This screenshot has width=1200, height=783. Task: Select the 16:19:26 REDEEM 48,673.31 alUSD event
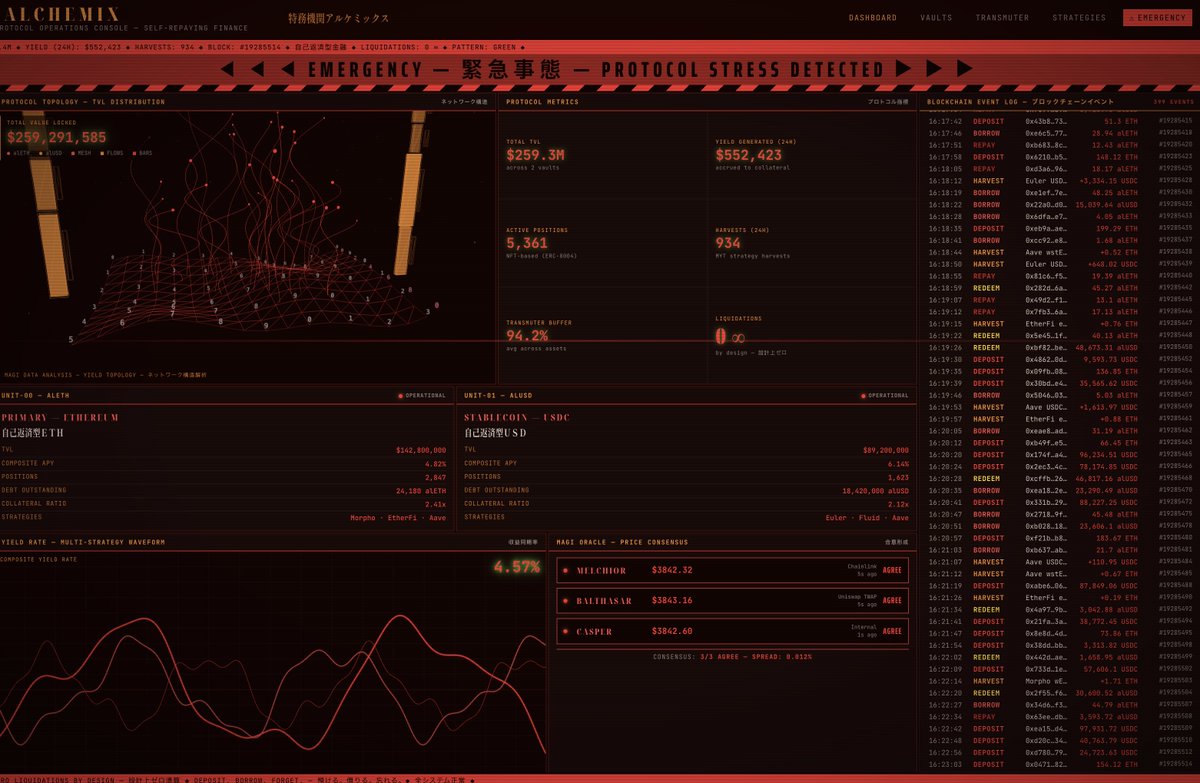pyautogui.click(x=1060, y=347)
